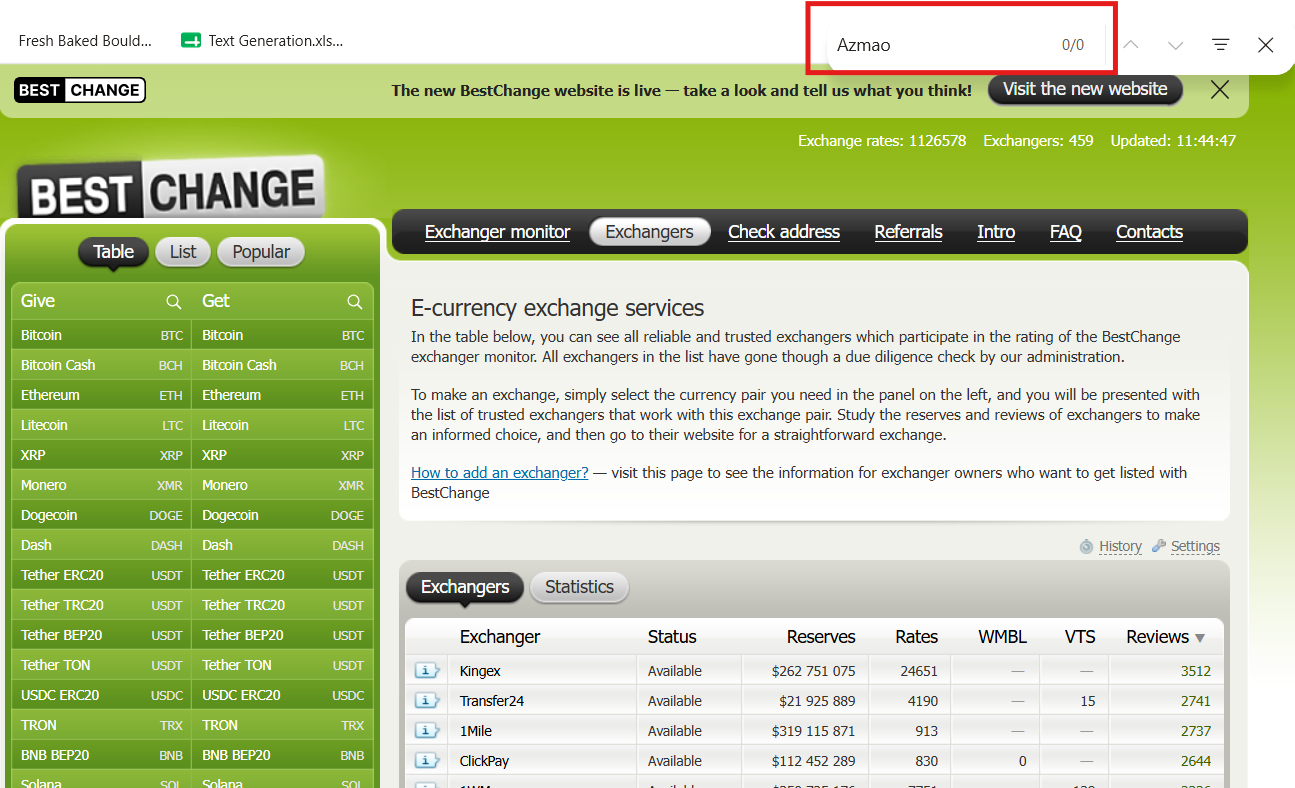Select Tether TON in the Get column

tap(283, 665)
